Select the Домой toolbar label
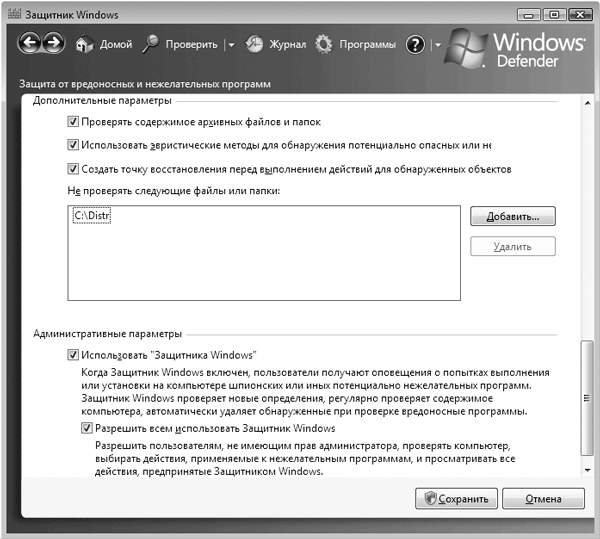The width and height of the screenshot is (600, 539). (x=116, y=44)
